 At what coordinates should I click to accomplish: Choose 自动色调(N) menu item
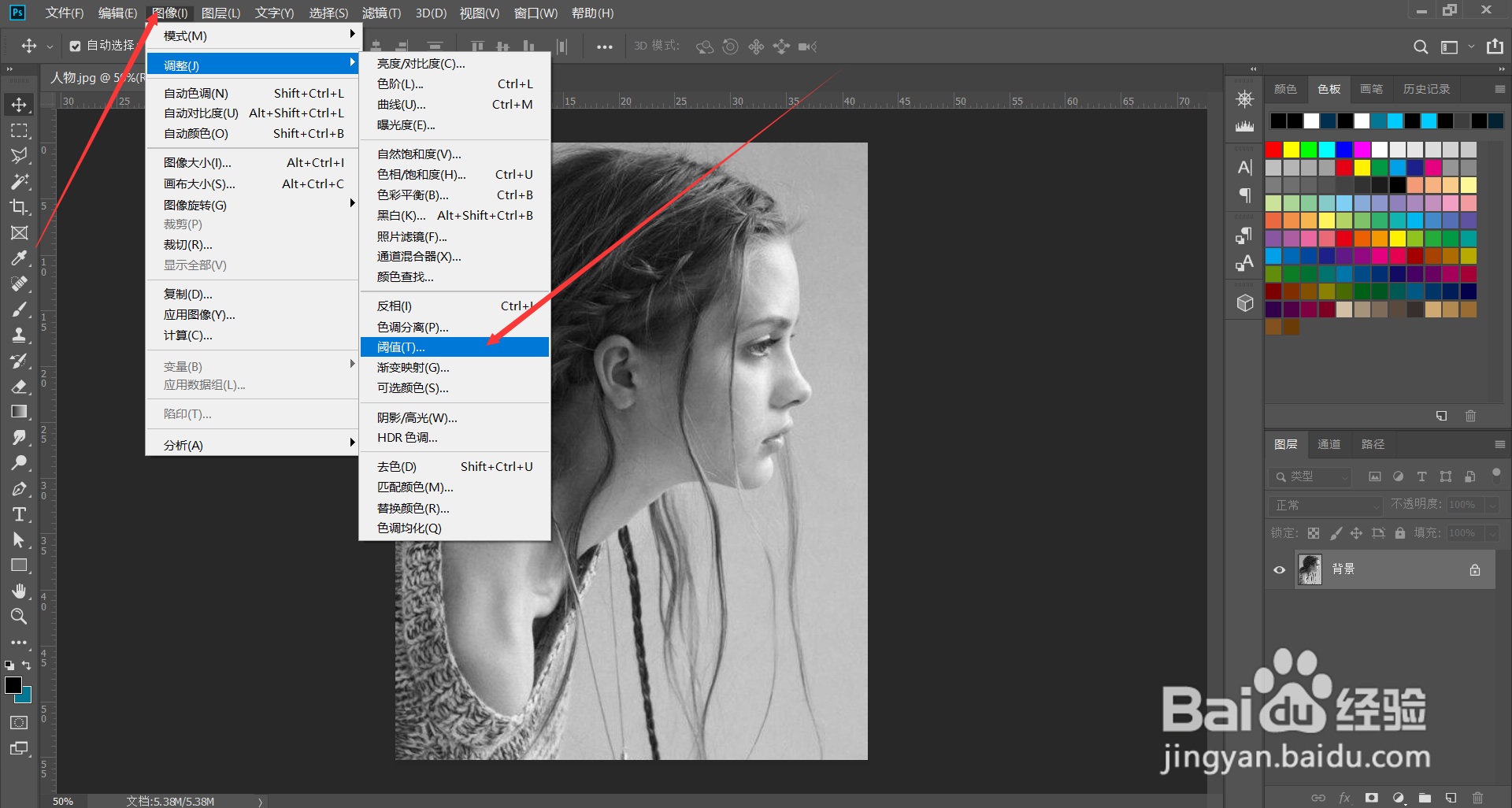[x=253, y=93]
